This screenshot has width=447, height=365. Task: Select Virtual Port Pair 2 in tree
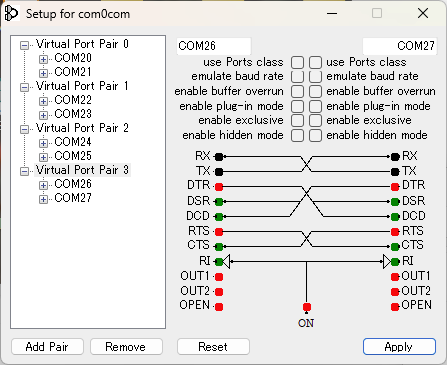pyautogui.click(x=82, y=128)
